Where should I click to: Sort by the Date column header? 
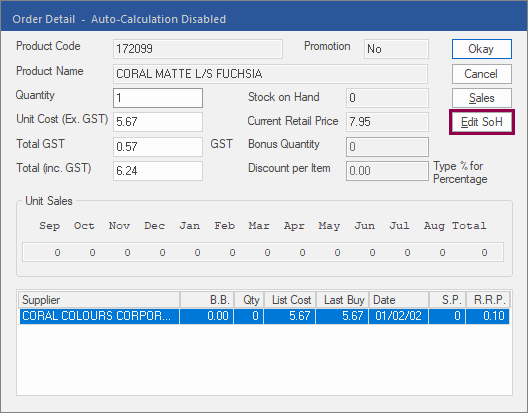point(399,300)
